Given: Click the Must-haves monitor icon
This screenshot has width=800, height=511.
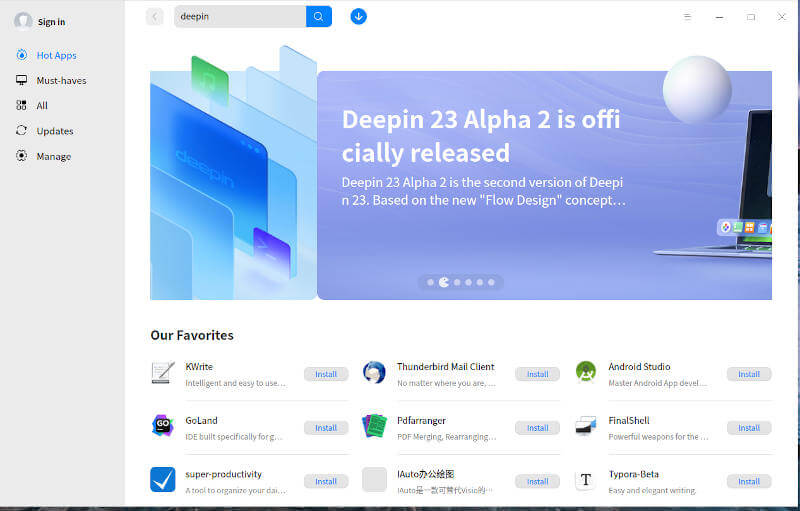Looking at the screenshot, I should [x=21, y=80].
